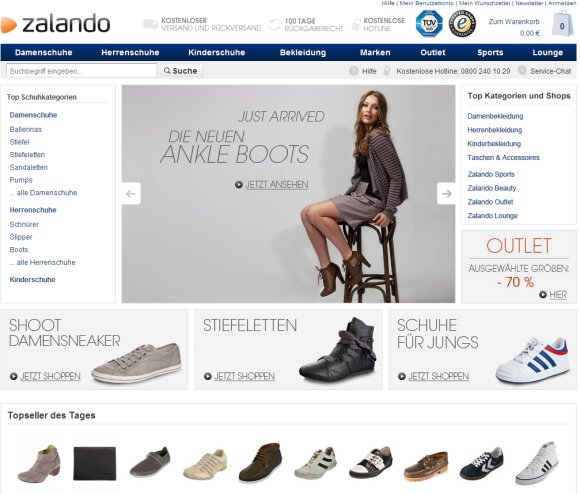Focus the Suchbegriff eingeben search field
580x494 pixels.
tap(81, 71)
